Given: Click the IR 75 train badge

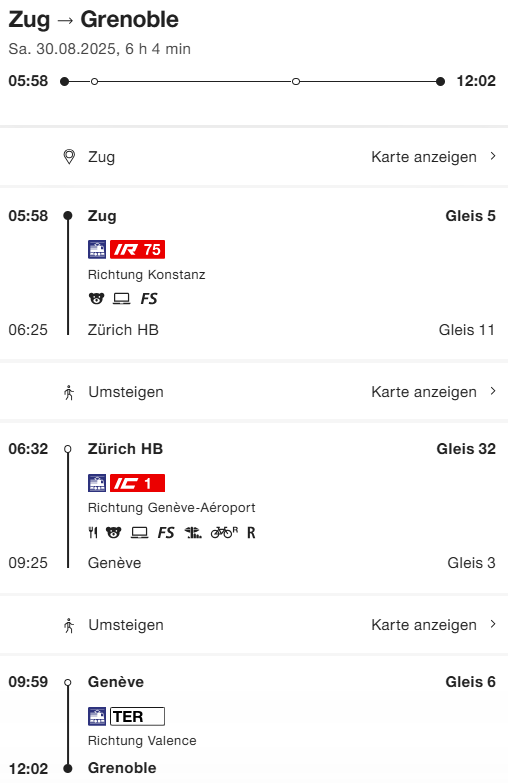Looking at the screenshot, I should click(137, 249).
